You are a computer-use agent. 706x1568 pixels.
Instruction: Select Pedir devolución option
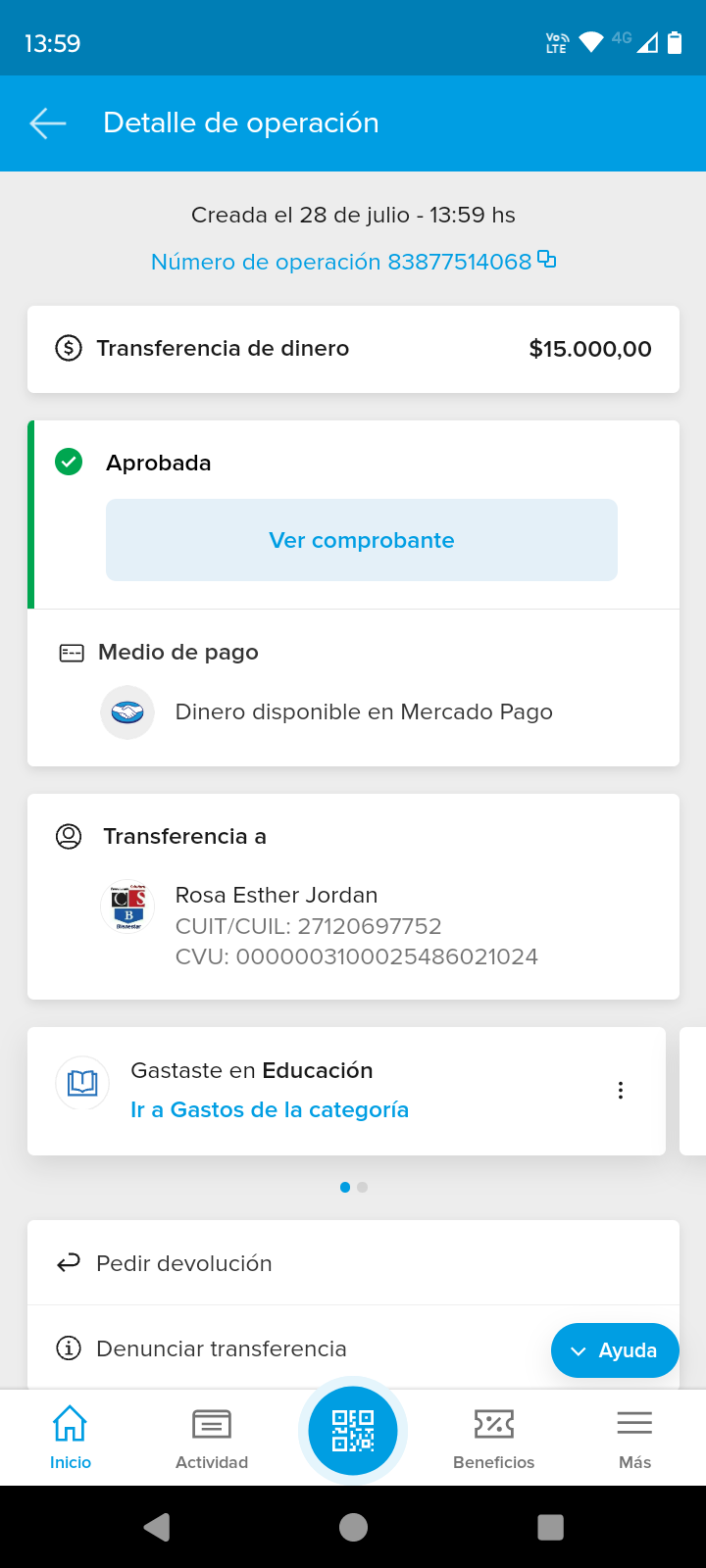[x=184, y=1263]
